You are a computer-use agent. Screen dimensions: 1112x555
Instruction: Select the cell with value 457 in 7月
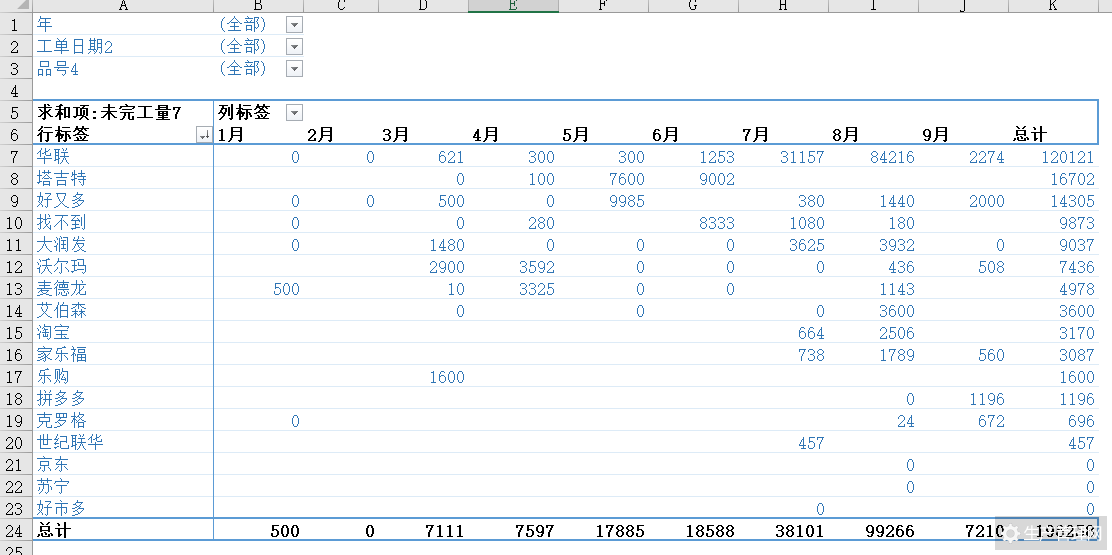coord(811,442)
